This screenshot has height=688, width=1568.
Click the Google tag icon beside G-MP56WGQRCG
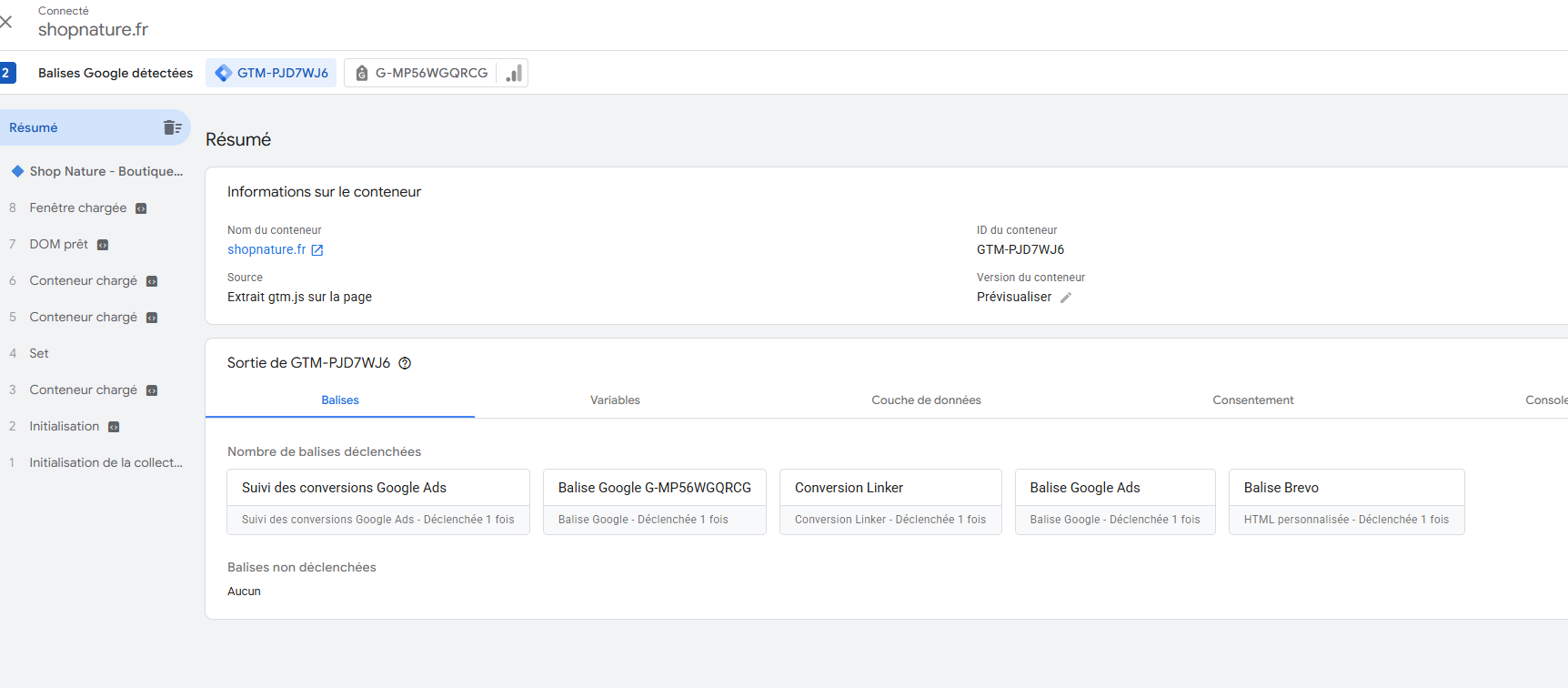(x=362, y=73)
